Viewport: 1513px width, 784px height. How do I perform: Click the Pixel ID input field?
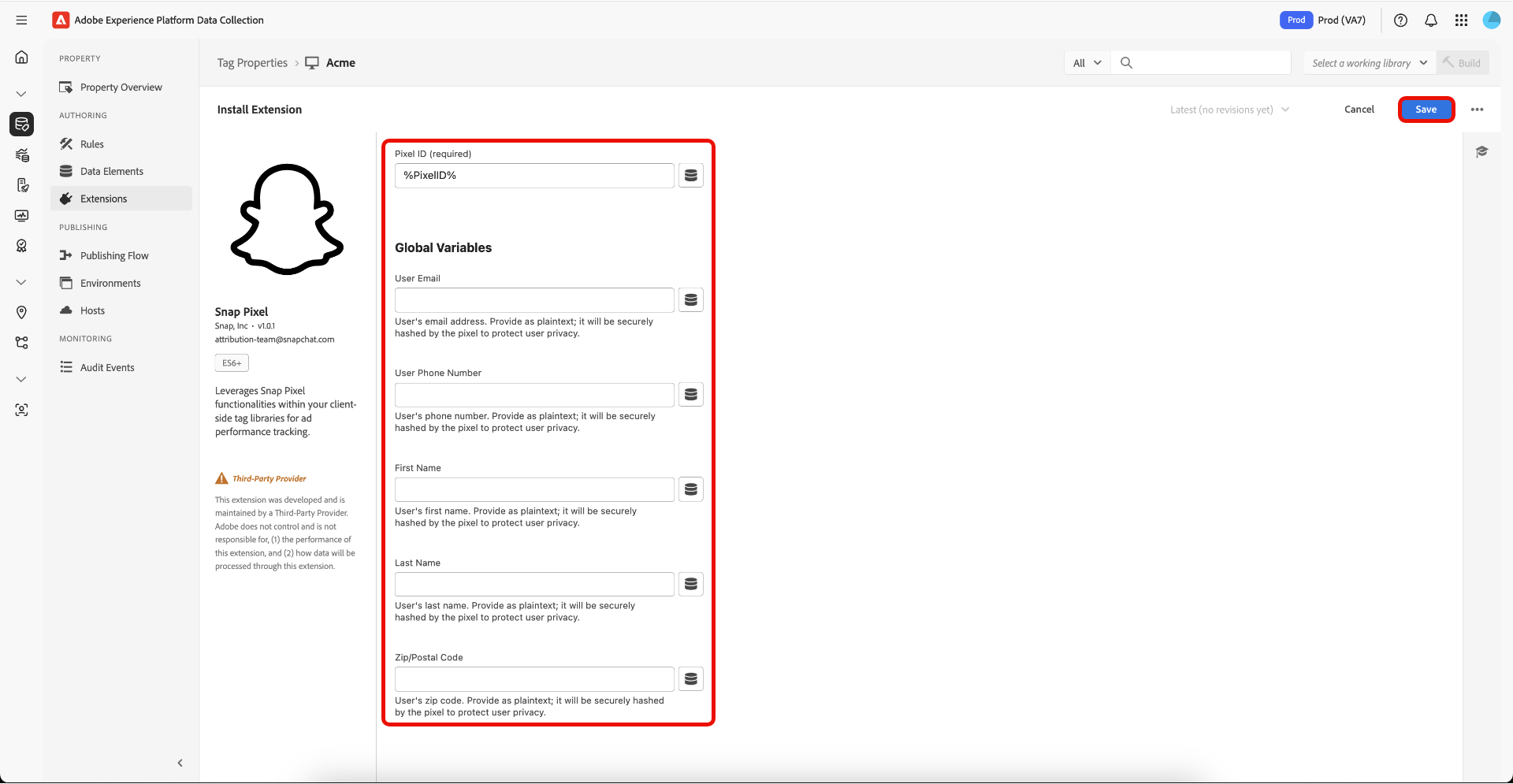534,176
